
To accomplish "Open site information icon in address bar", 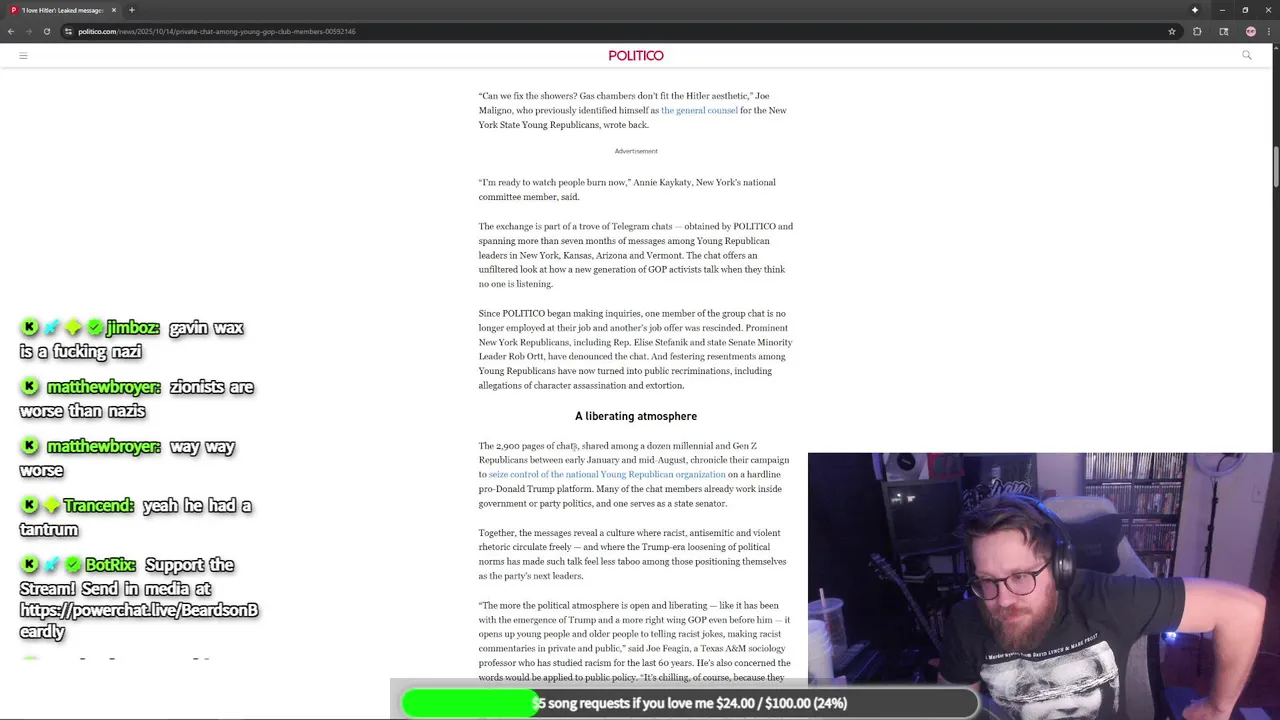I will (x=68, y=31).
